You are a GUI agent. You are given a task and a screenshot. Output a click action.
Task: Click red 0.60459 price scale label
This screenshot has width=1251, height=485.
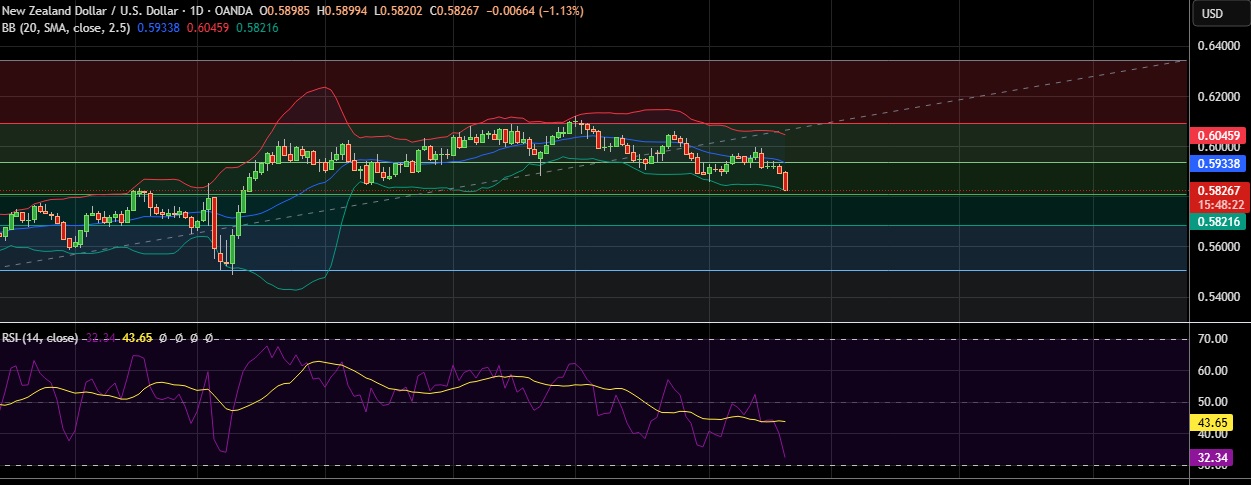[x=1218, y=135]
